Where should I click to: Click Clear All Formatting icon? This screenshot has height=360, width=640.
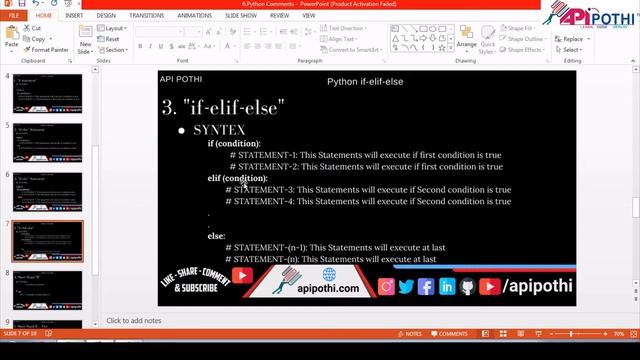click(x=233, y=32)
